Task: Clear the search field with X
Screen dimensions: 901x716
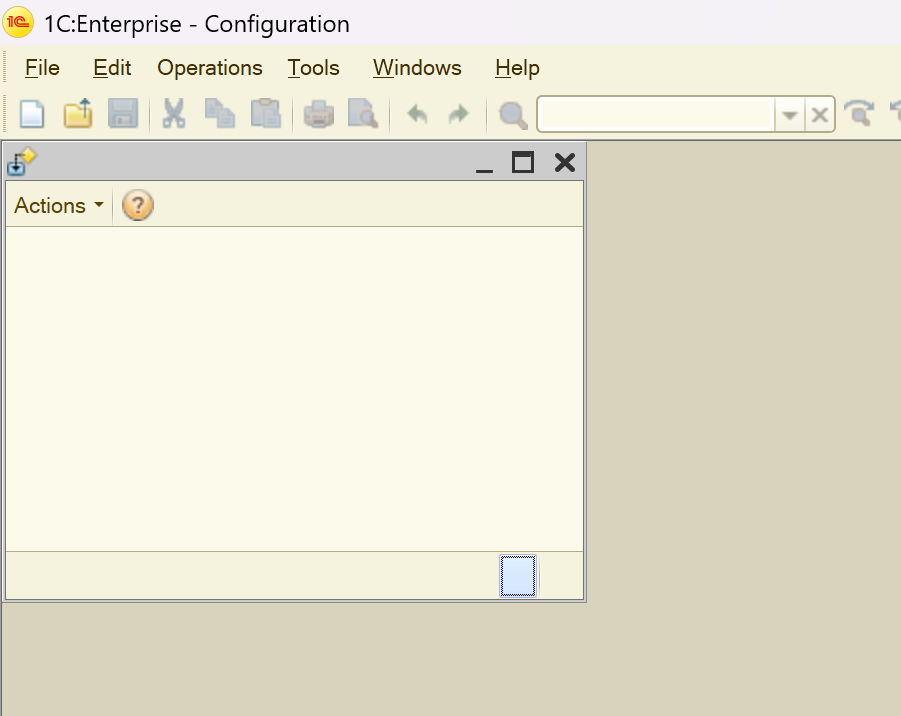Action: tap(820, 115)
